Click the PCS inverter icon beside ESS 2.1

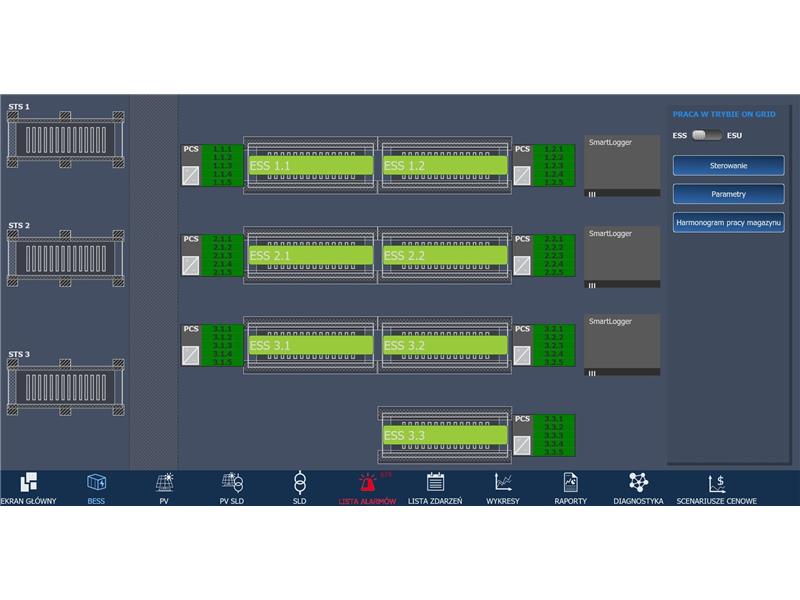coord(190,265)
